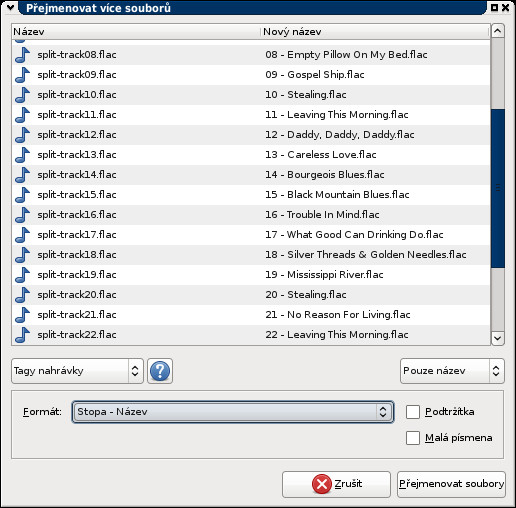Enable the Podtržítka checkbox

413,412
